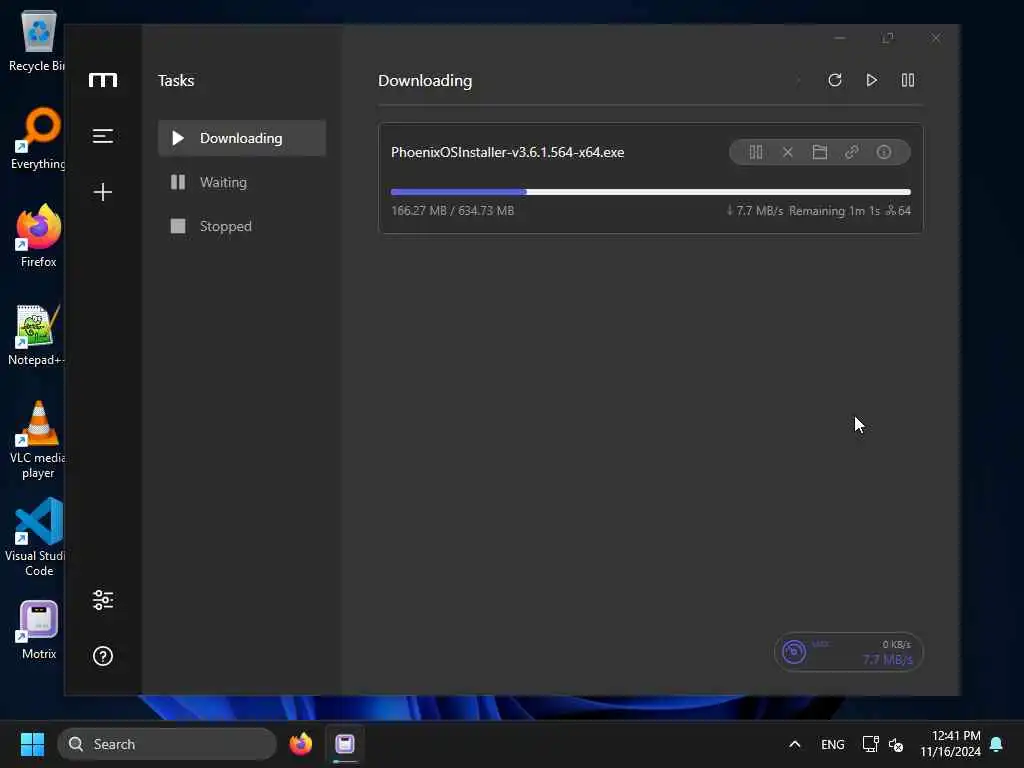Show hidden system tray icons

coord(795,744)
